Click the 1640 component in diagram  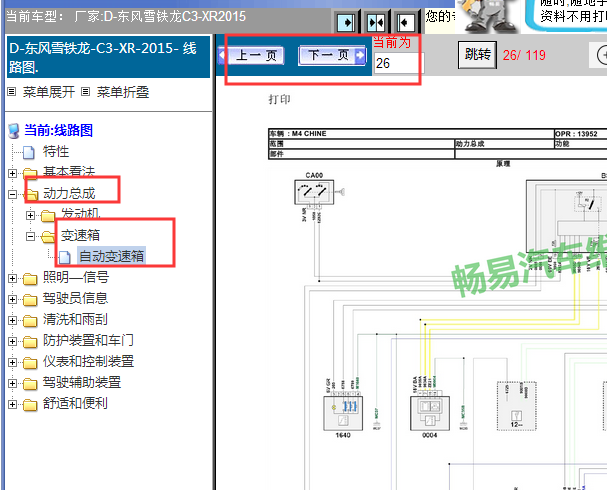click(343, 413)
